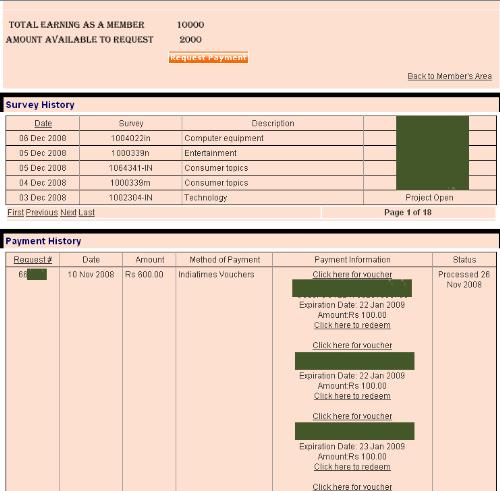Select the survey ID 1000339m

tap(130, 183)
